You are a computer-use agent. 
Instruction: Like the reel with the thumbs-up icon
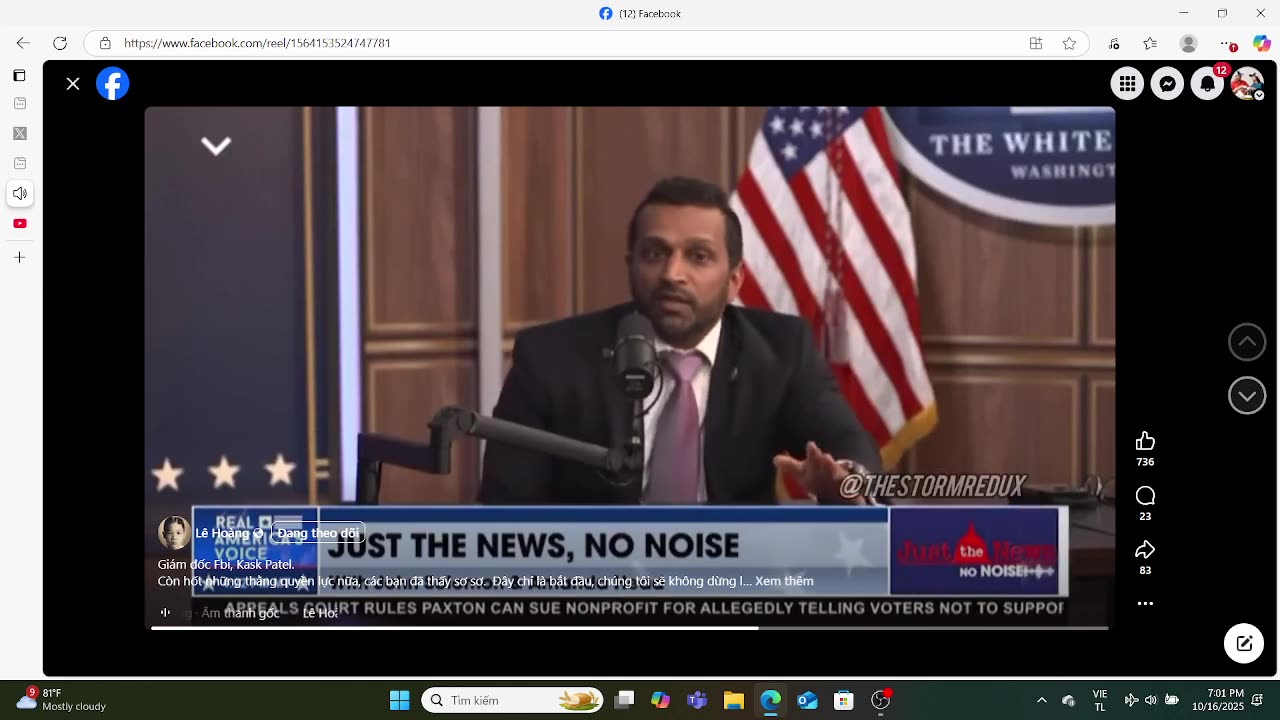point(1145,441)
